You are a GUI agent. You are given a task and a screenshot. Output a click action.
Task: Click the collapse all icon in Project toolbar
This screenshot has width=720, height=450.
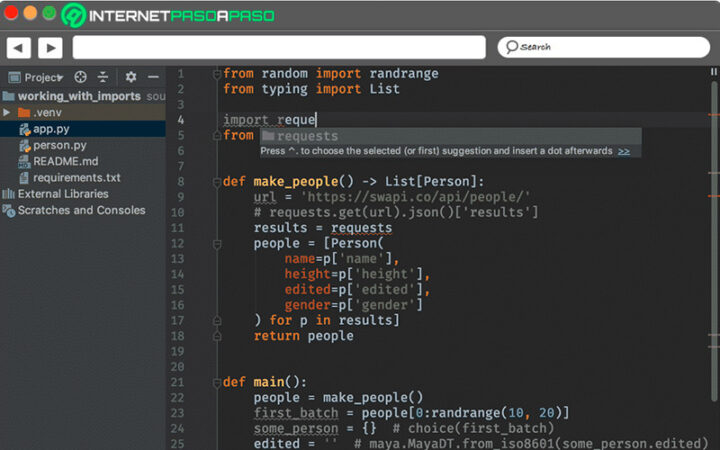pyautogui.click(x=103, y=77)
